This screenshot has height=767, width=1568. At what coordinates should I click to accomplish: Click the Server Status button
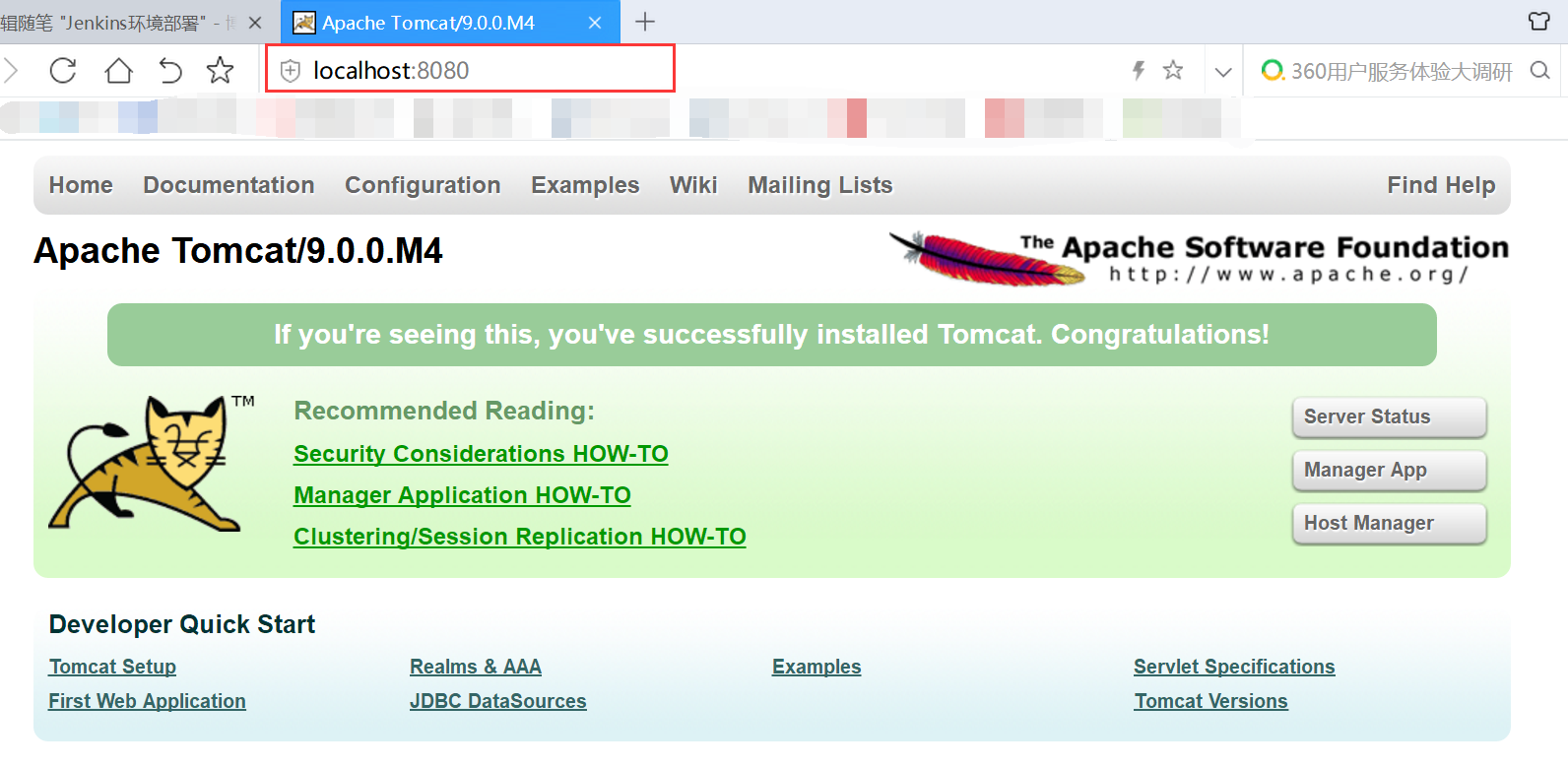click(x=1389, y=416)
